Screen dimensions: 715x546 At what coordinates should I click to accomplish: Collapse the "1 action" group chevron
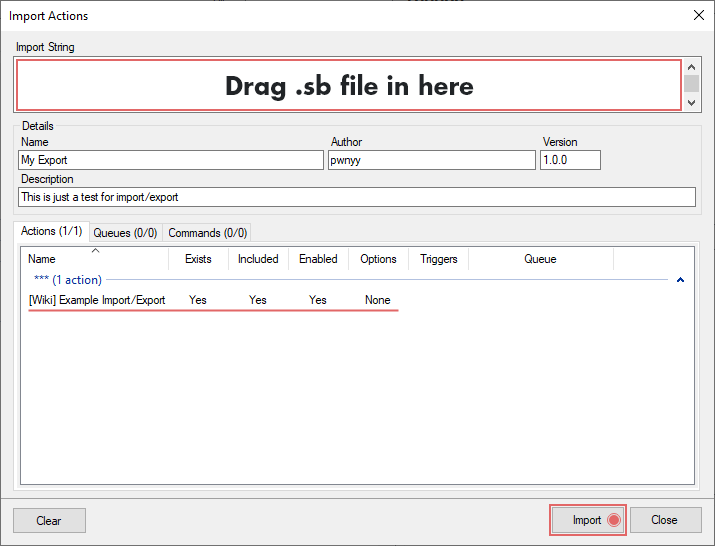point(681,281)
